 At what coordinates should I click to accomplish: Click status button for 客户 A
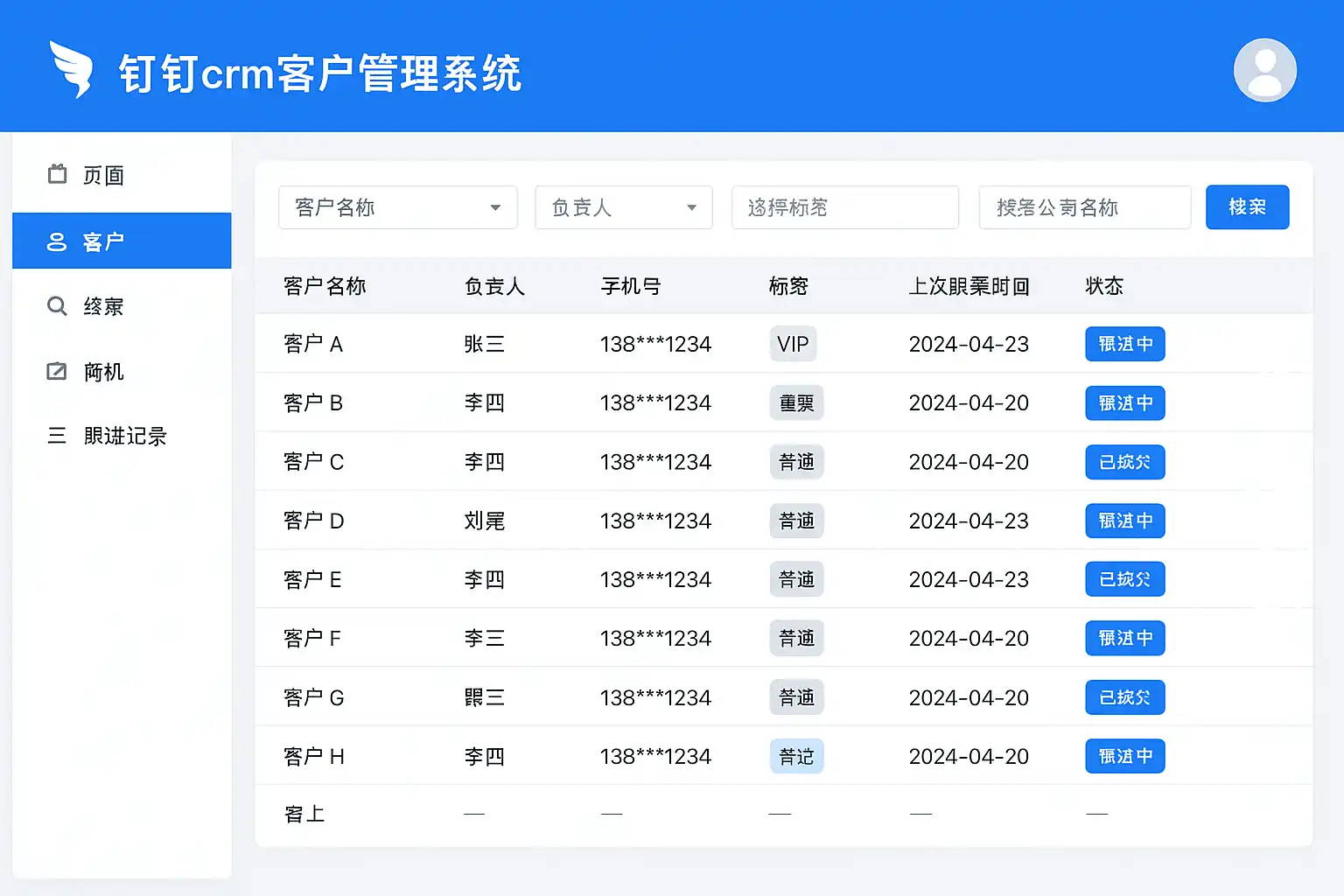point(1125,344)
